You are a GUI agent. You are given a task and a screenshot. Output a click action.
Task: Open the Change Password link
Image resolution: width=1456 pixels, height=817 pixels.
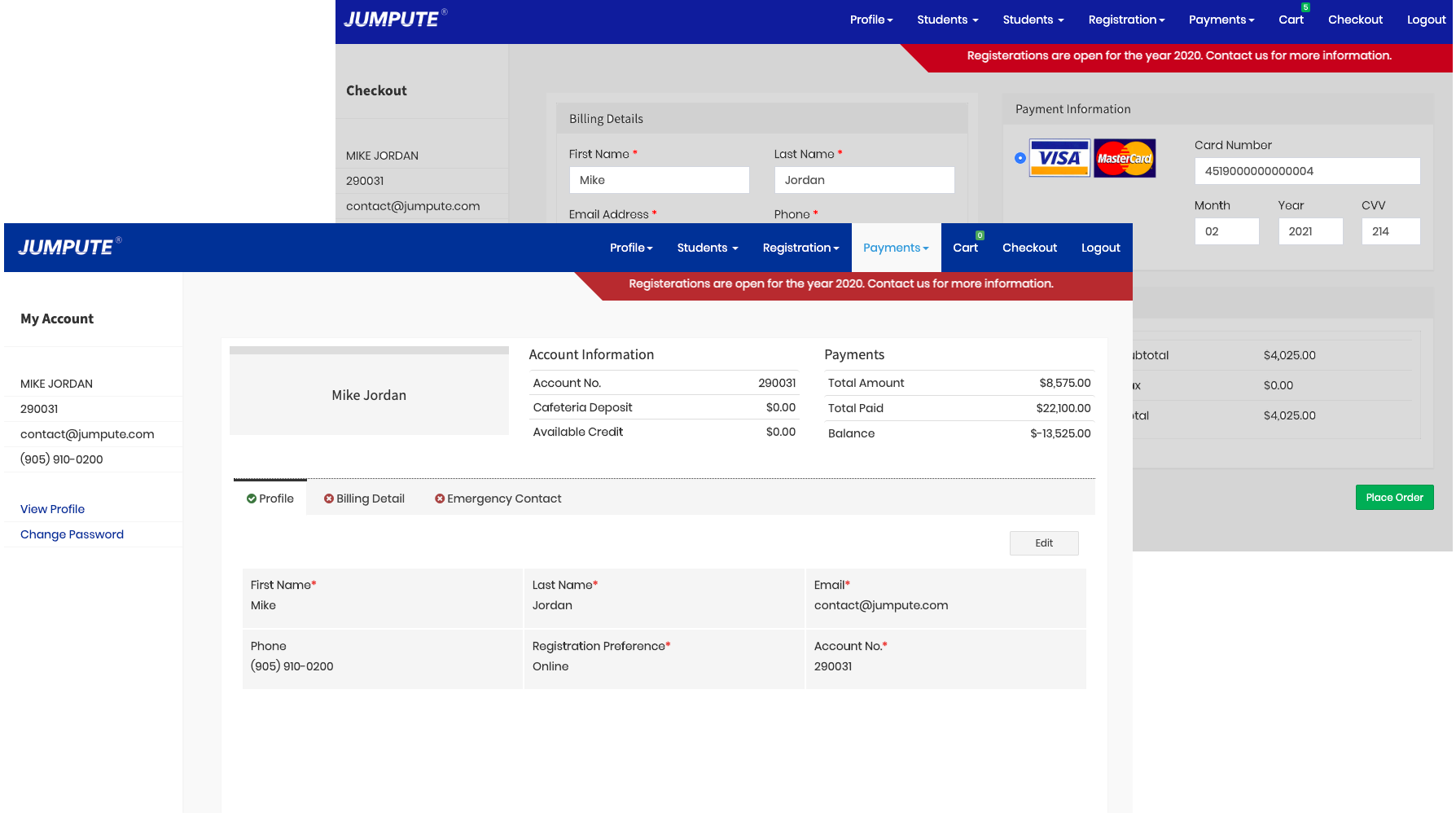tap(72, 534)
